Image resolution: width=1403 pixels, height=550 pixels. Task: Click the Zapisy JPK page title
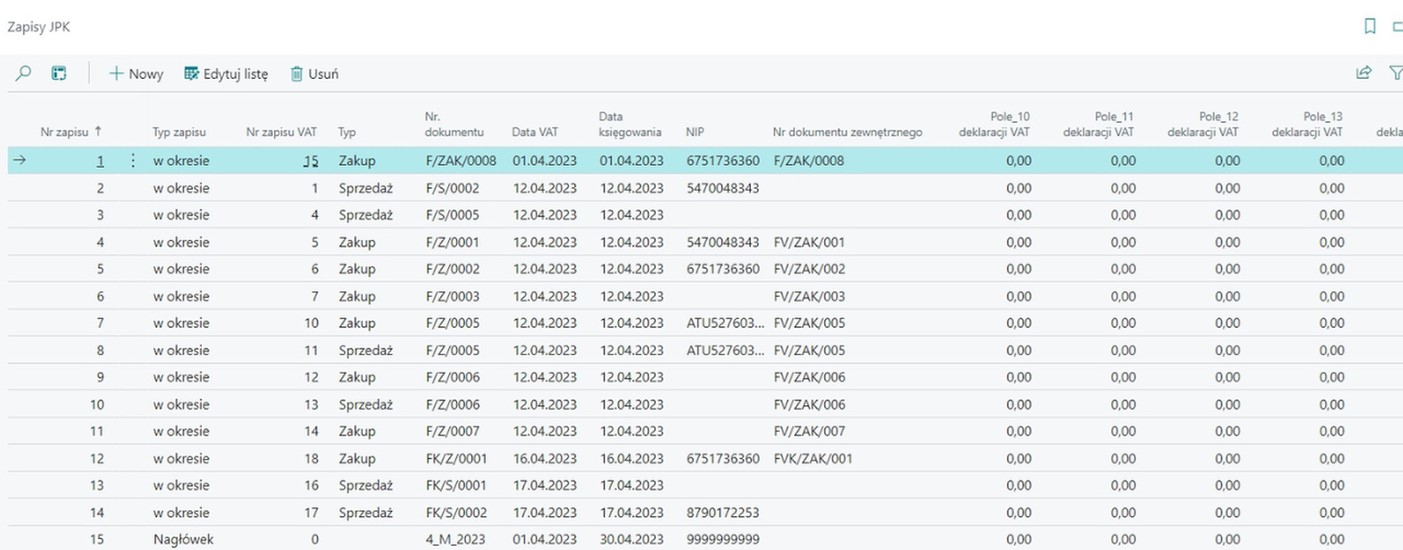pyautogui.click(x=38, y=27)
